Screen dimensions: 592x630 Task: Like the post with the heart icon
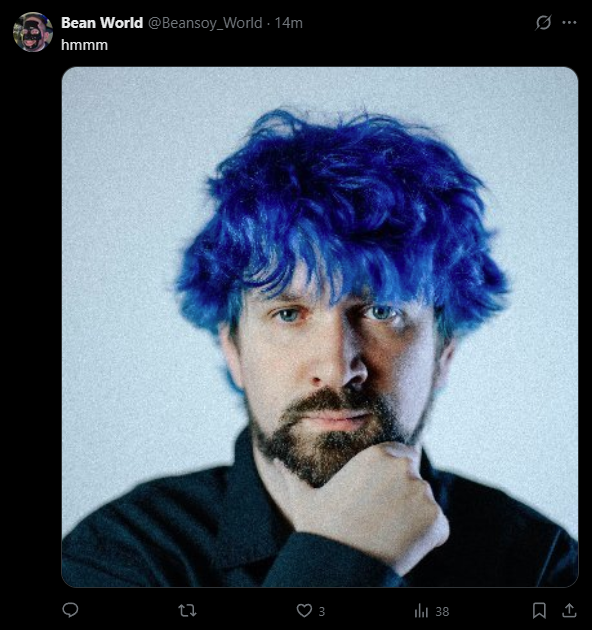pyautogui.click(x=304, y=611)
